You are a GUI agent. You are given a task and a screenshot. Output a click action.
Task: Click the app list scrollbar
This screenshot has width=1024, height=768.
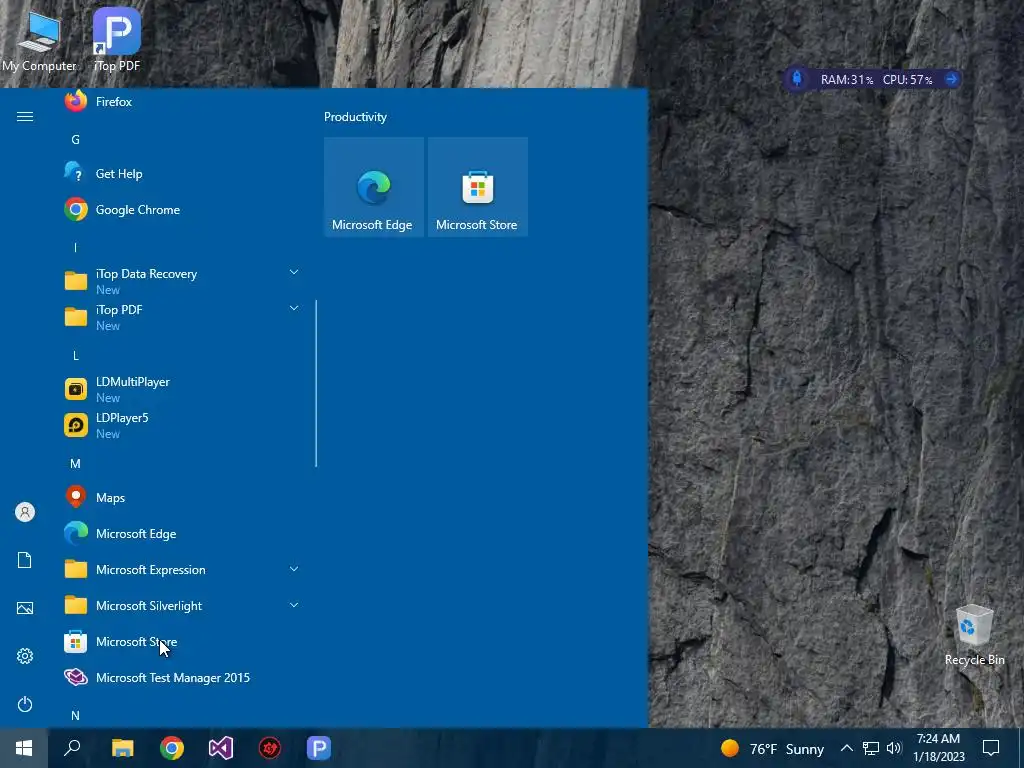[x=316, y=384]
